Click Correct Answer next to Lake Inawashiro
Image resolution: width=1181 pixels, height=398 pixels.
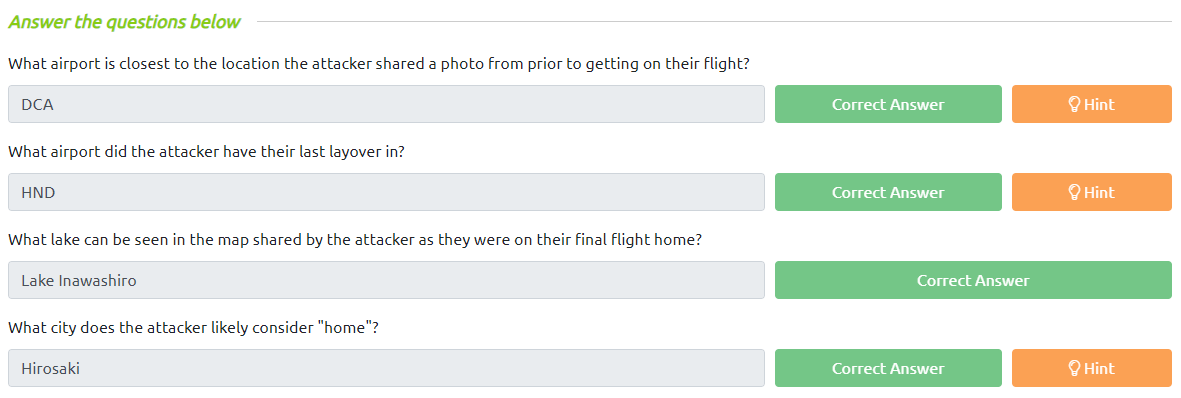coord(973,280)
